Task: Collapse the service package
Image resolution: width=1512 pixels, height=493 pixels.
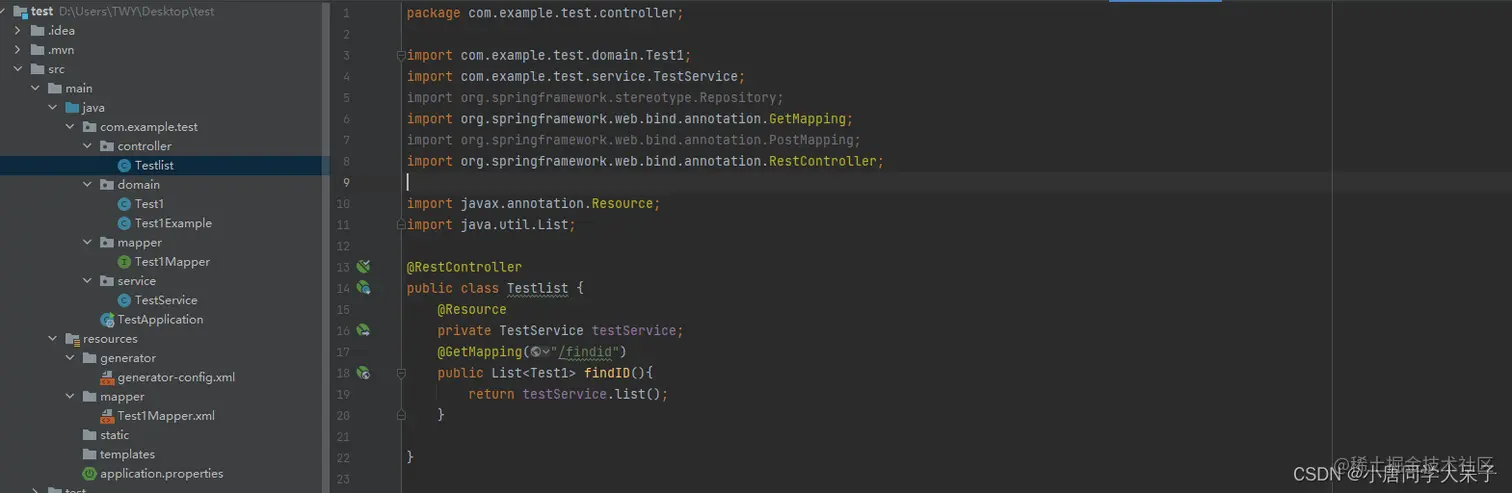Action: [88, 281]
